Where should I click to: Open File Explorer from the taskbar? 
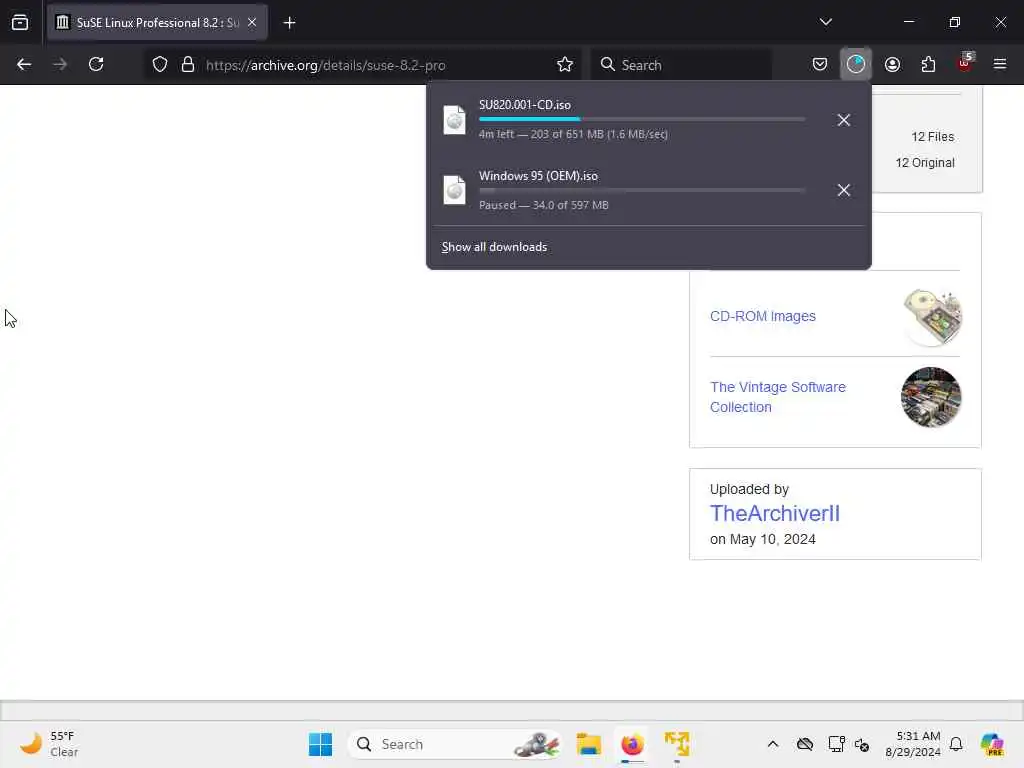[588, 744]
